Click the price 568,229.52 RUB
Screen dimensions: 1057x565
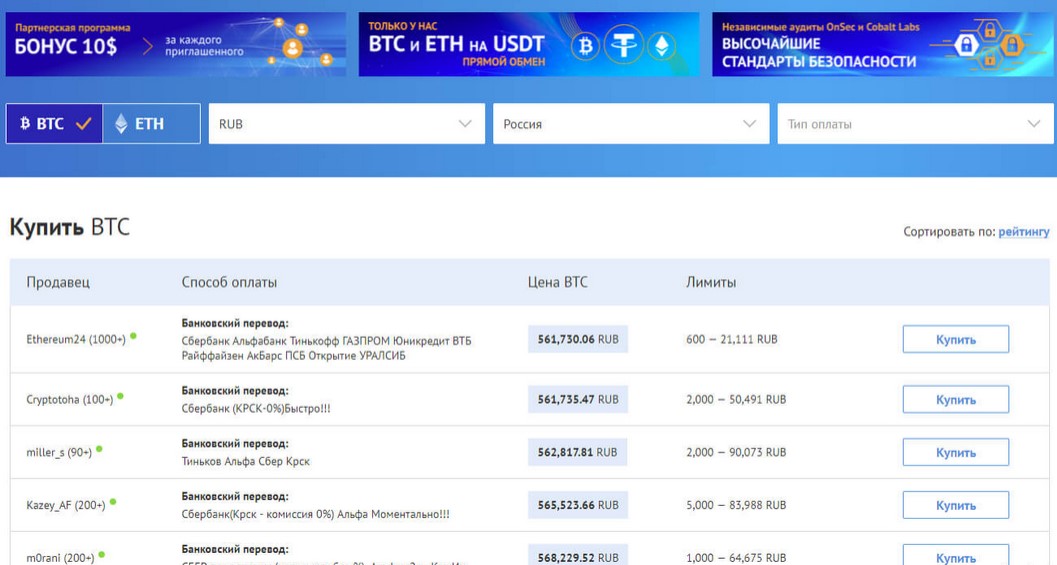578,557
